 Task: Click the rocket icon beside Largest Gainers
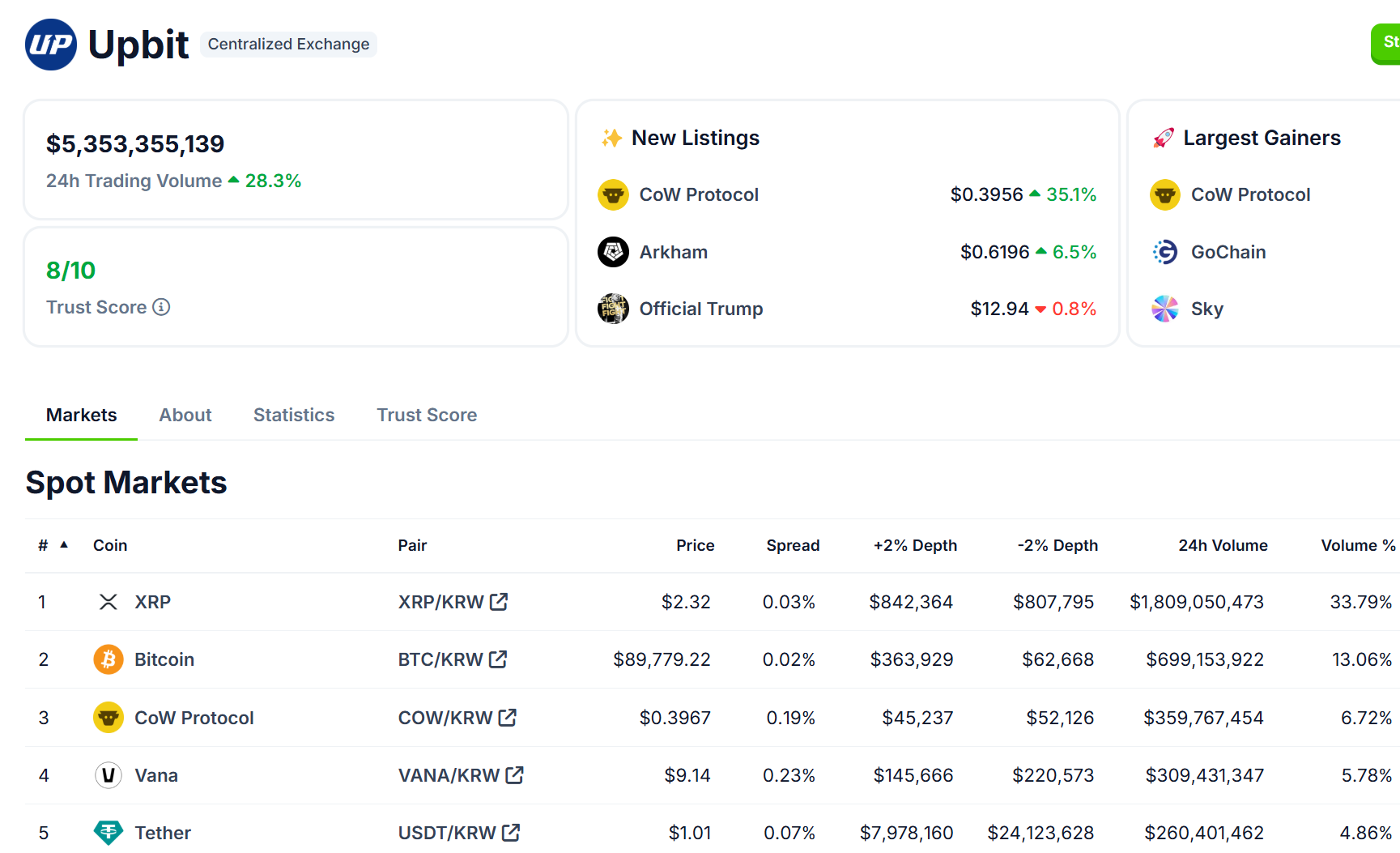point(1164,137)
